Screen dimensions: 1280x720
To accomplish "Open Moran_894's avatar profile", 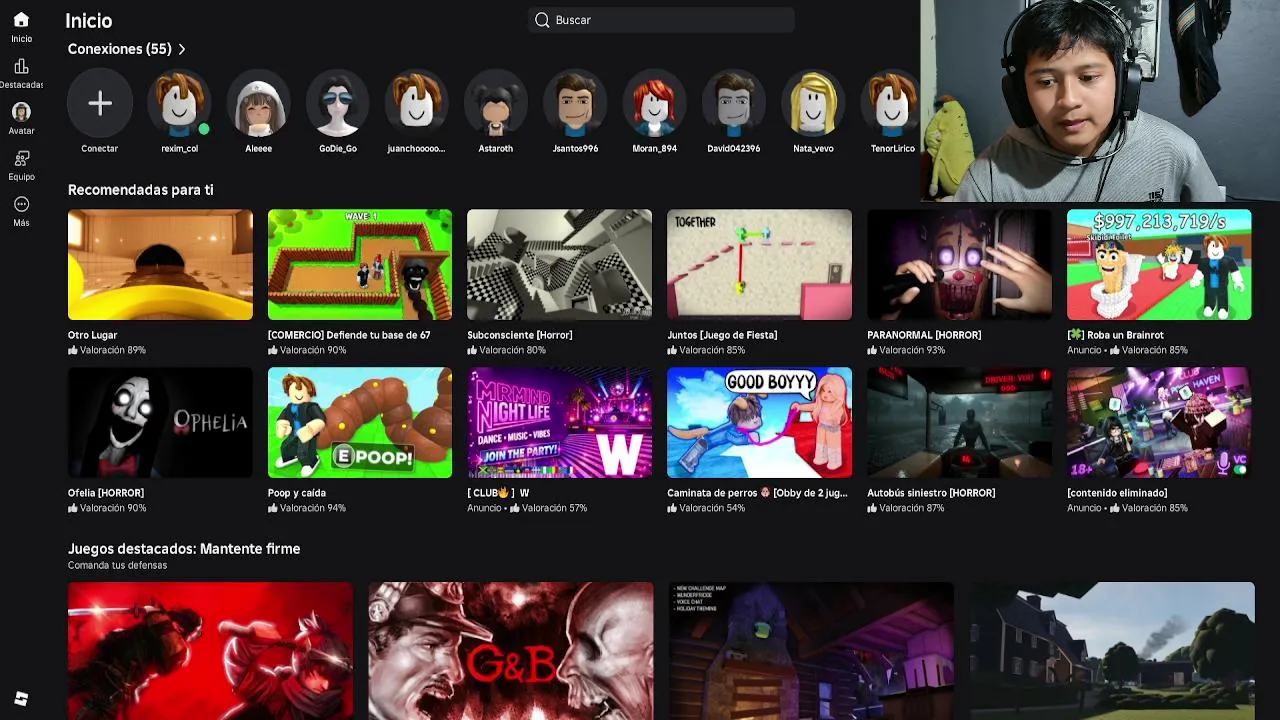I will (654, 103).
